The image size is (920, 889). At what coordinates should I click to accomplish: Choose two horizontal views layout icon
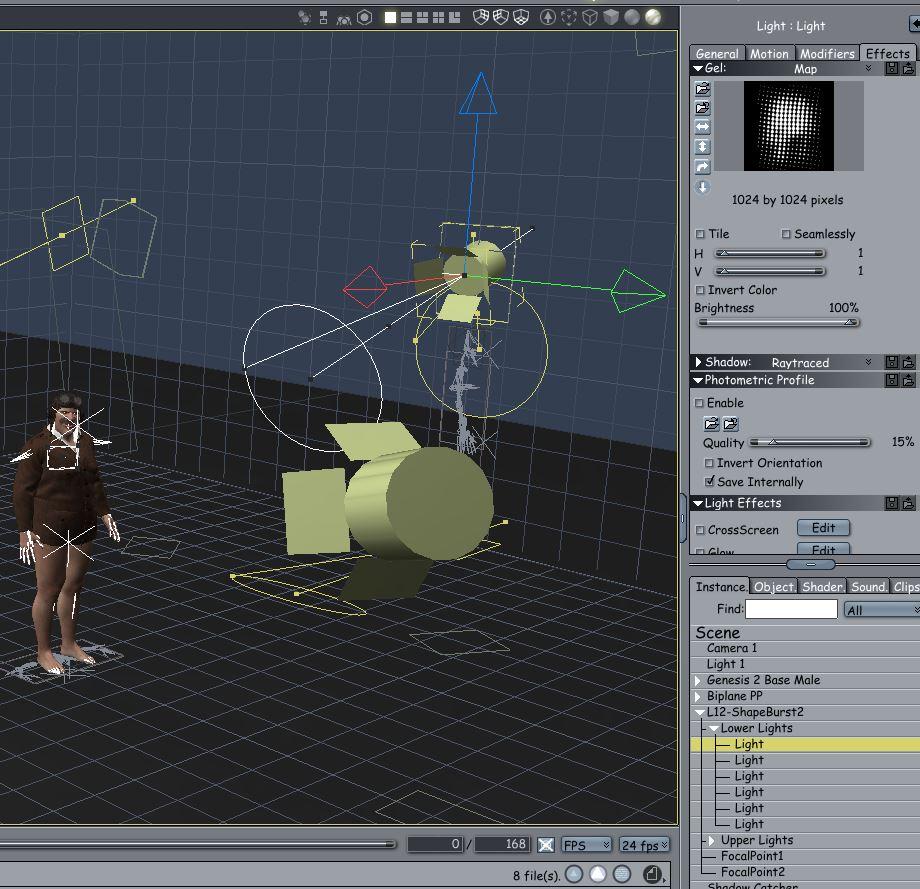(x=406, y=18)
